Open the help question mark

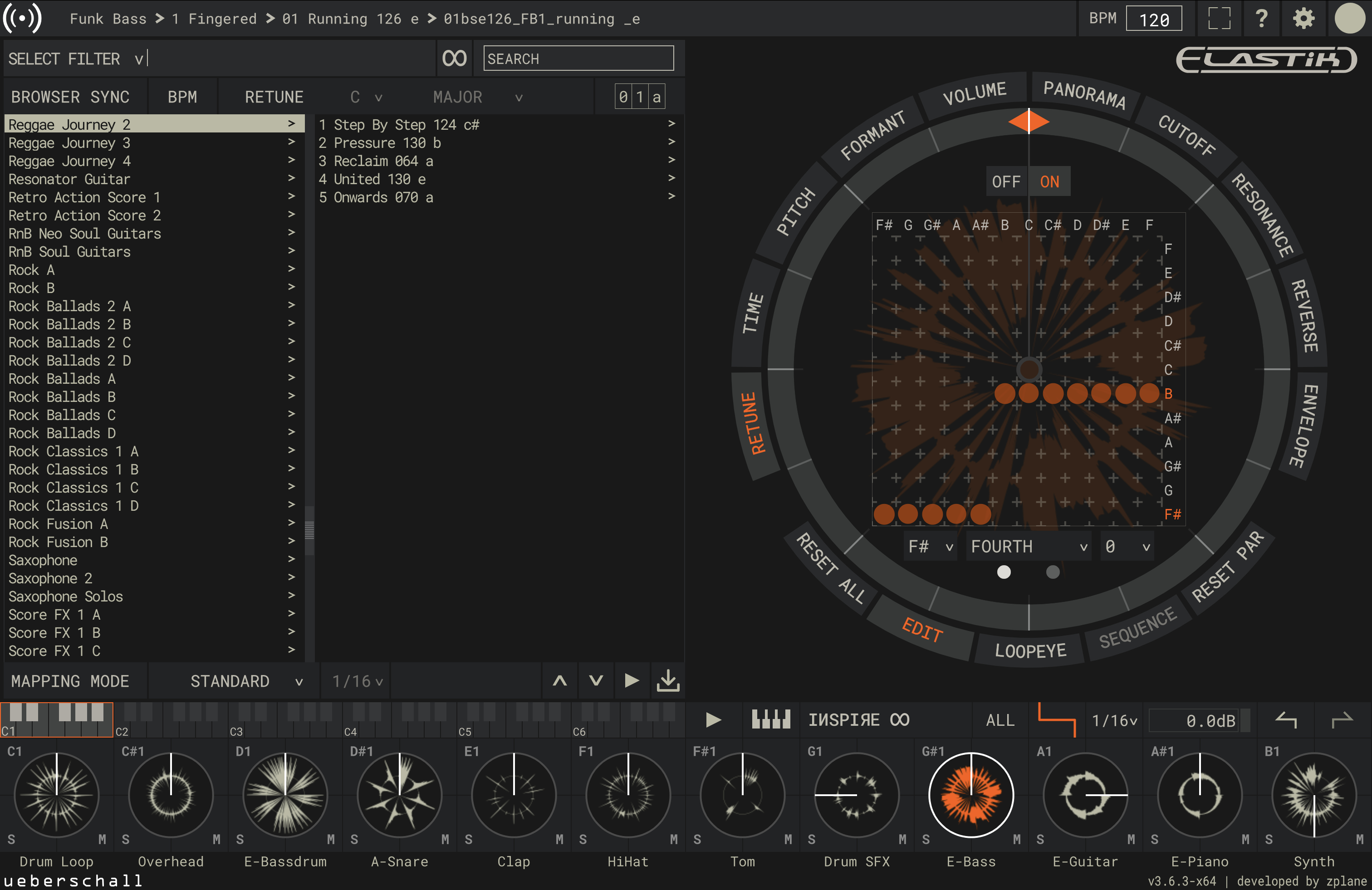(1261, 19)
